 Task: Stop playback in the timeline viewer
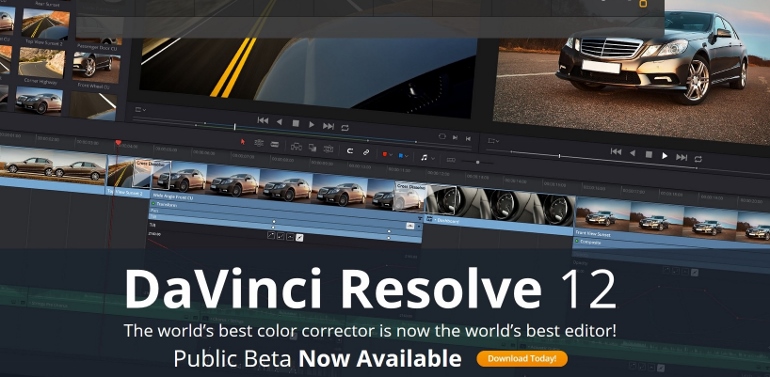(x=649, y=155)
